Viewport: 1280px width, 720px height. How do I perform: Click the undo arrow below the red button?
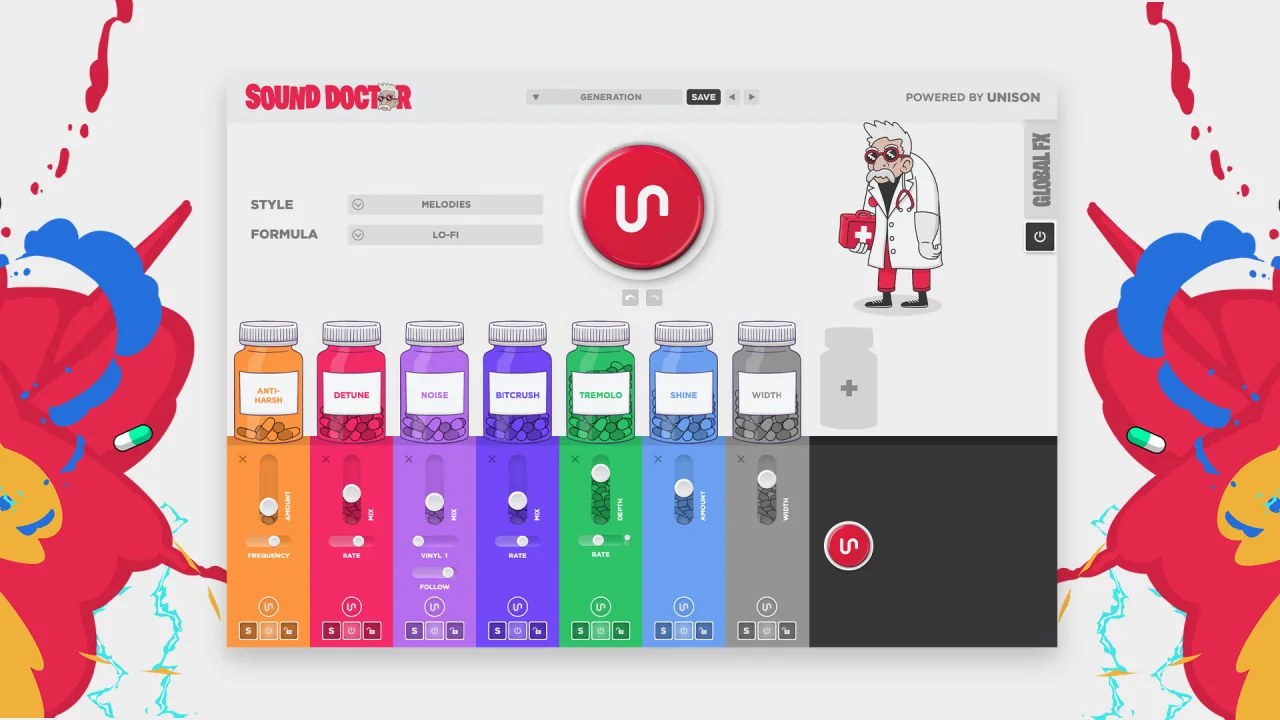tap(630, 297)
